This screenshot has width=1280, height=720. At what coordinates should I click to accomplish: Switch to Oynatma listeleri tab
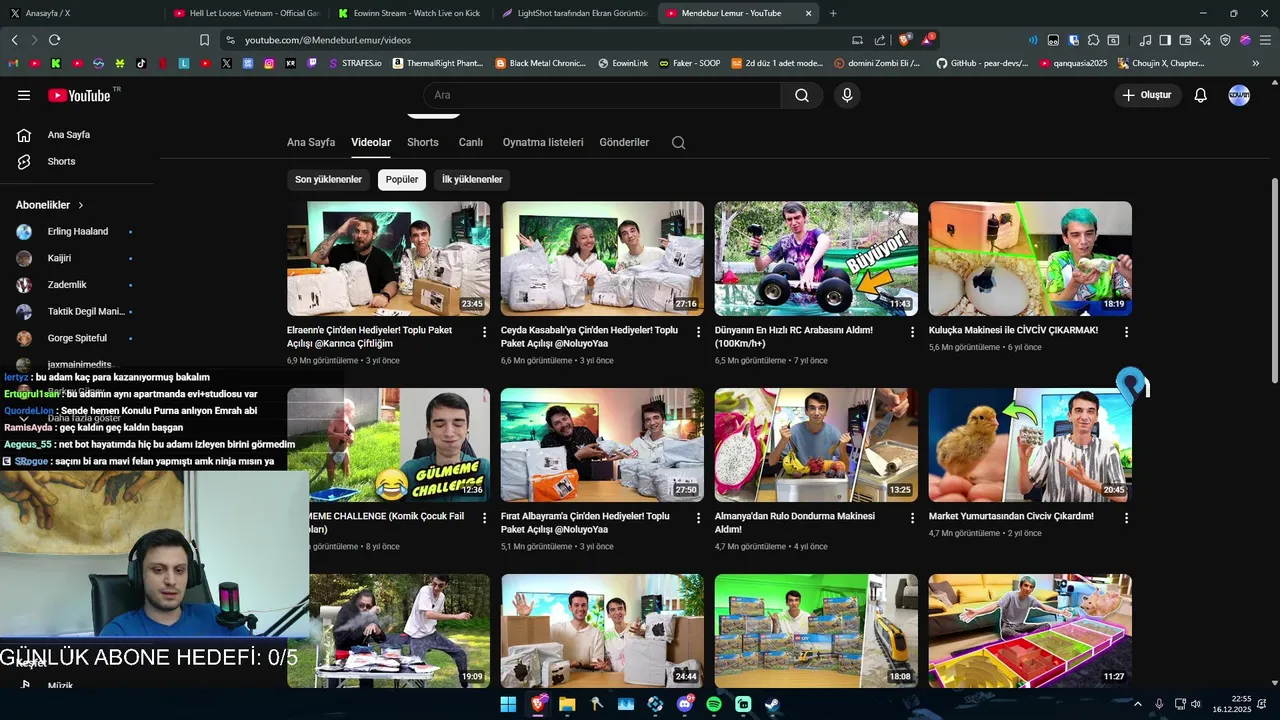[543, 142]
